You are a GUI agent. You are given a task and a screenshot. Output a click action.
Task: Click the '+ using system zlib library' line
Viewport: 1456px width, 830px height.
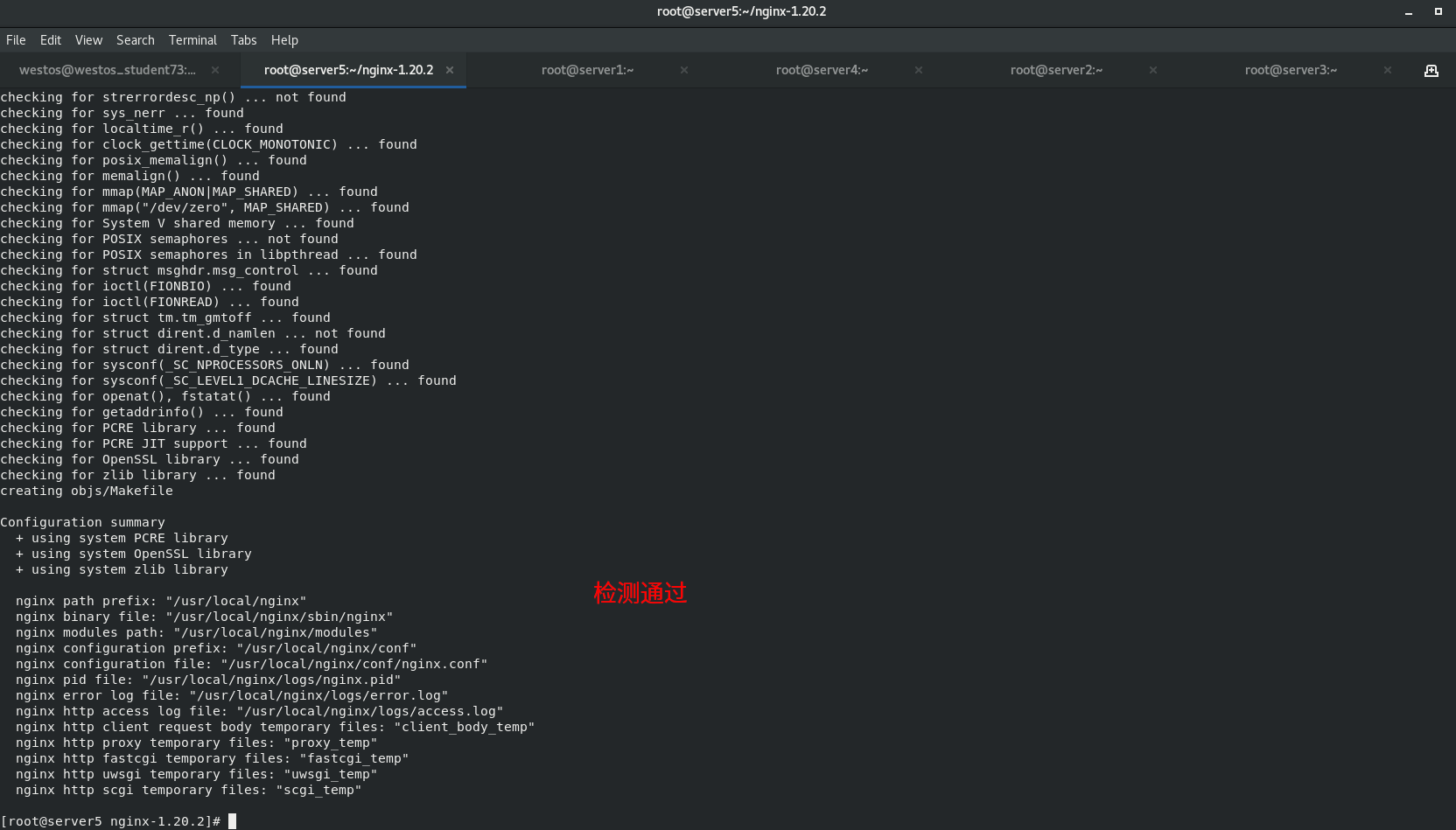tap(122, 569)
